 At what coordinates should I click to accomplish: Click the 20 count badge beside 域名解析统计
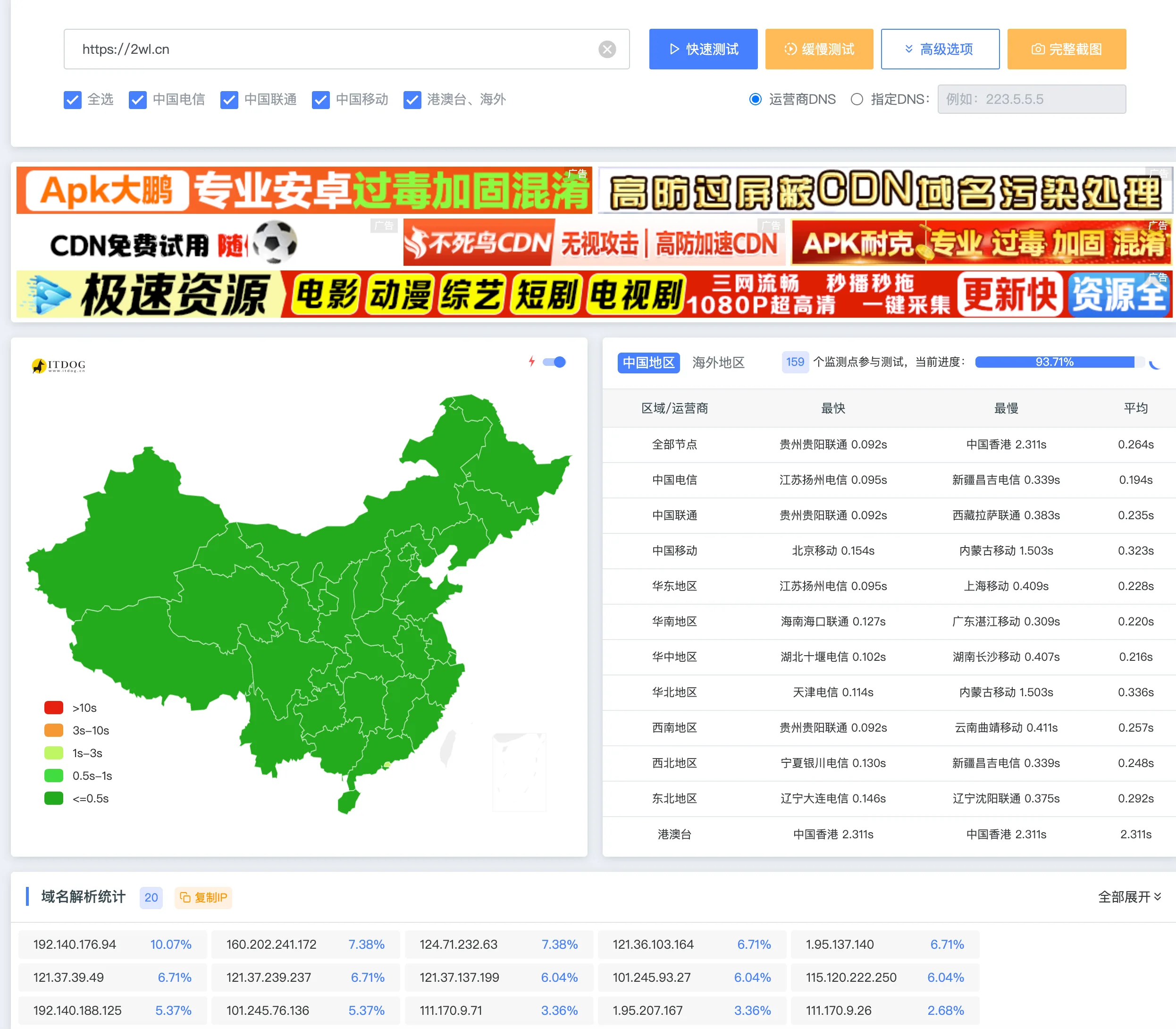151,897
